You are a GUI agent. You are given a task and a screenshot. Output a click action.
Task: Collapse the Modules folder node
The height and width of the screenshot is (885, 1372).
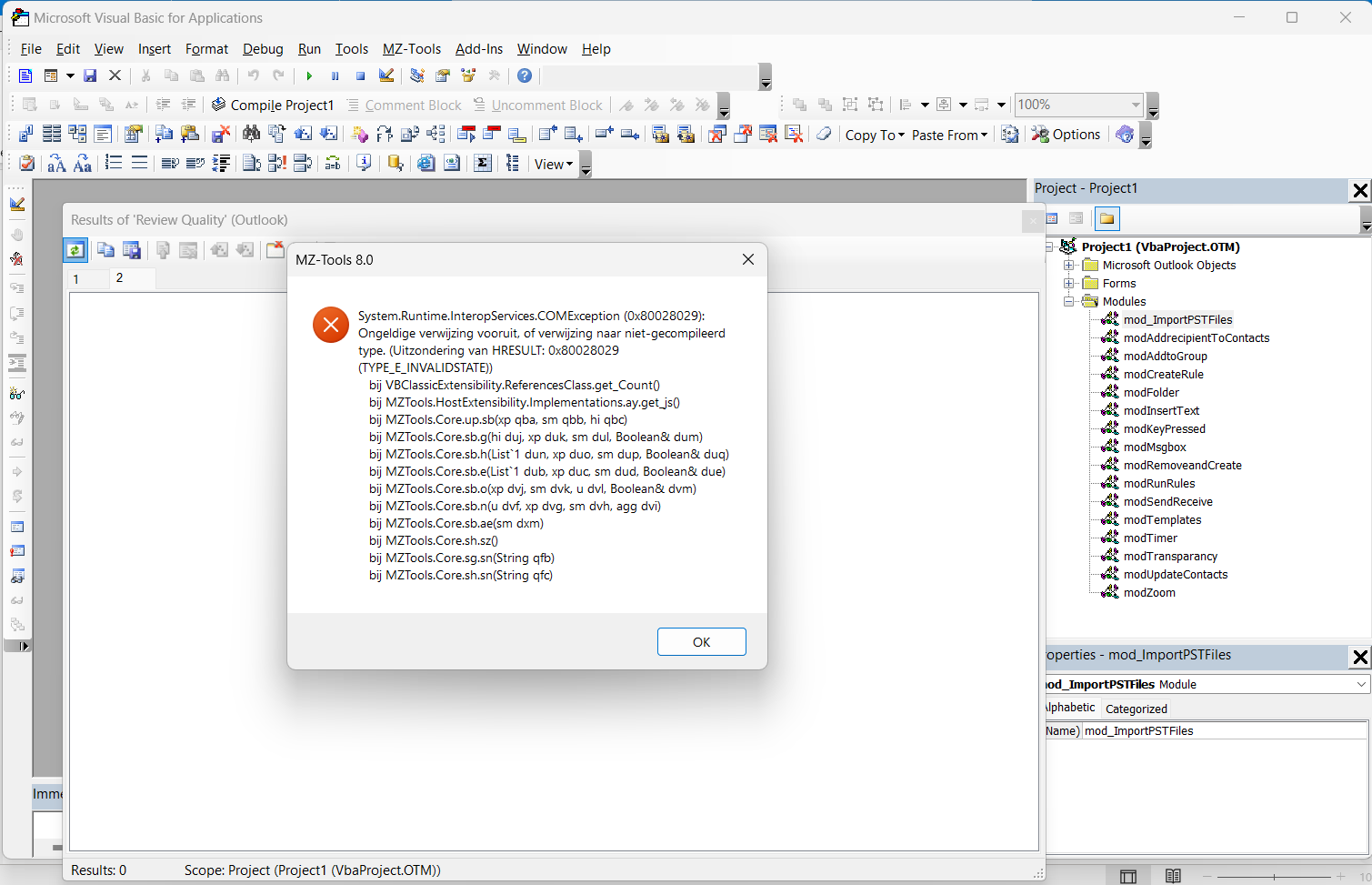1069,301
